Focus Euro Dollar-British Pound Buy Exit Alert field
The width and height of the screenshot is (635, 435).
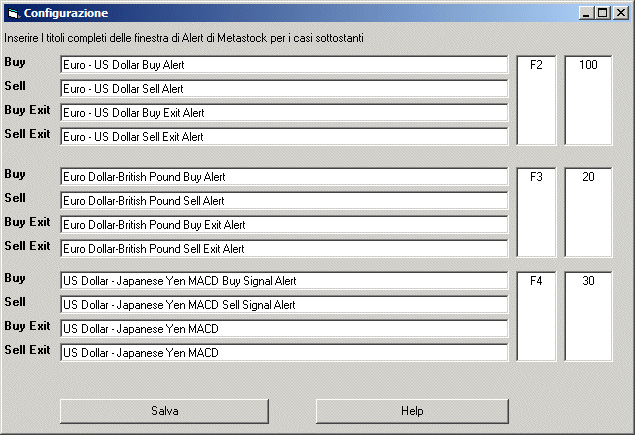point(284,225)
